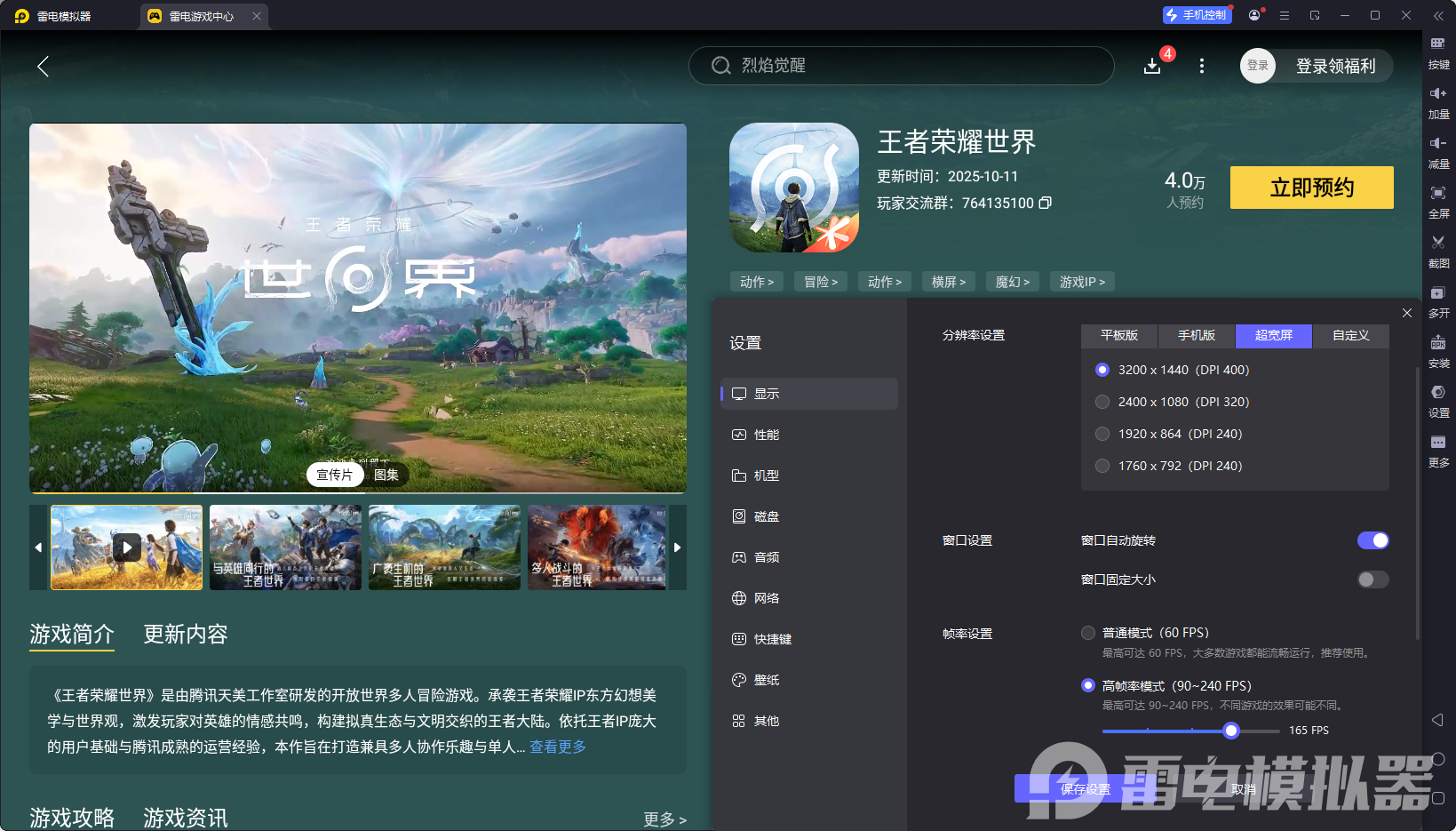The width and height of the screenshot is (1456, 831).
Task: Open the downloads icon in the top bar
Action: coord(1152,66)
